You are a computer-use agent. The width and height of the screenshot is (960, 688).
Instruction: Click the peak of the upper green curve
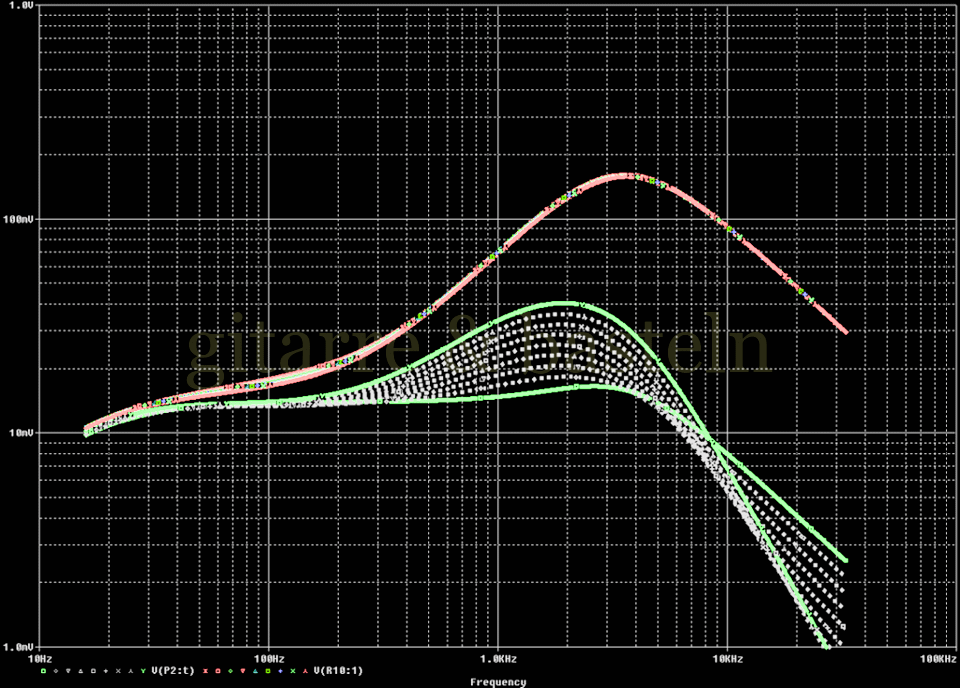point(566,303)
